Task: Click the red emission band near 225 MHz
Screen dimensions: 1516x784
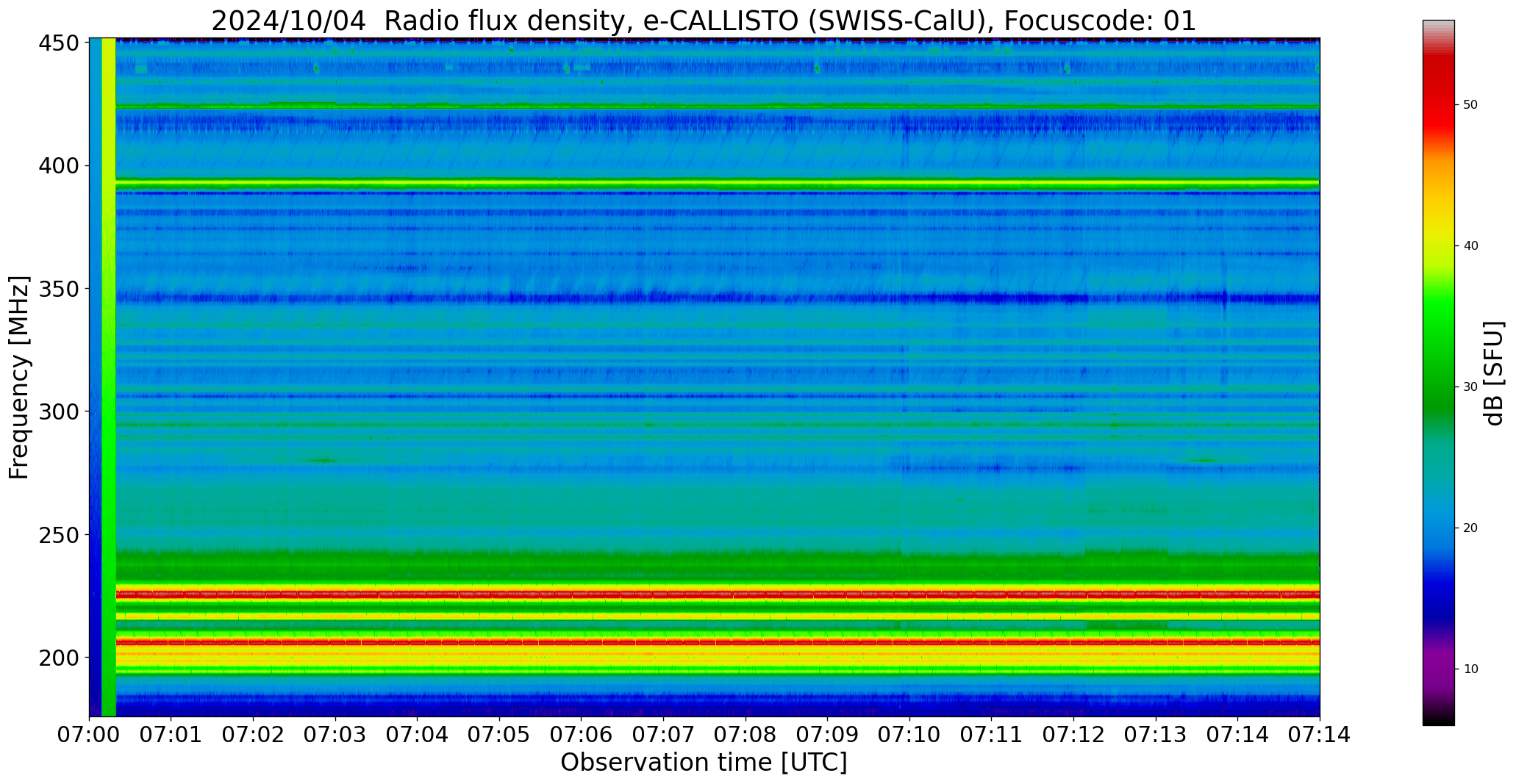Action: (x=718, y=594)
